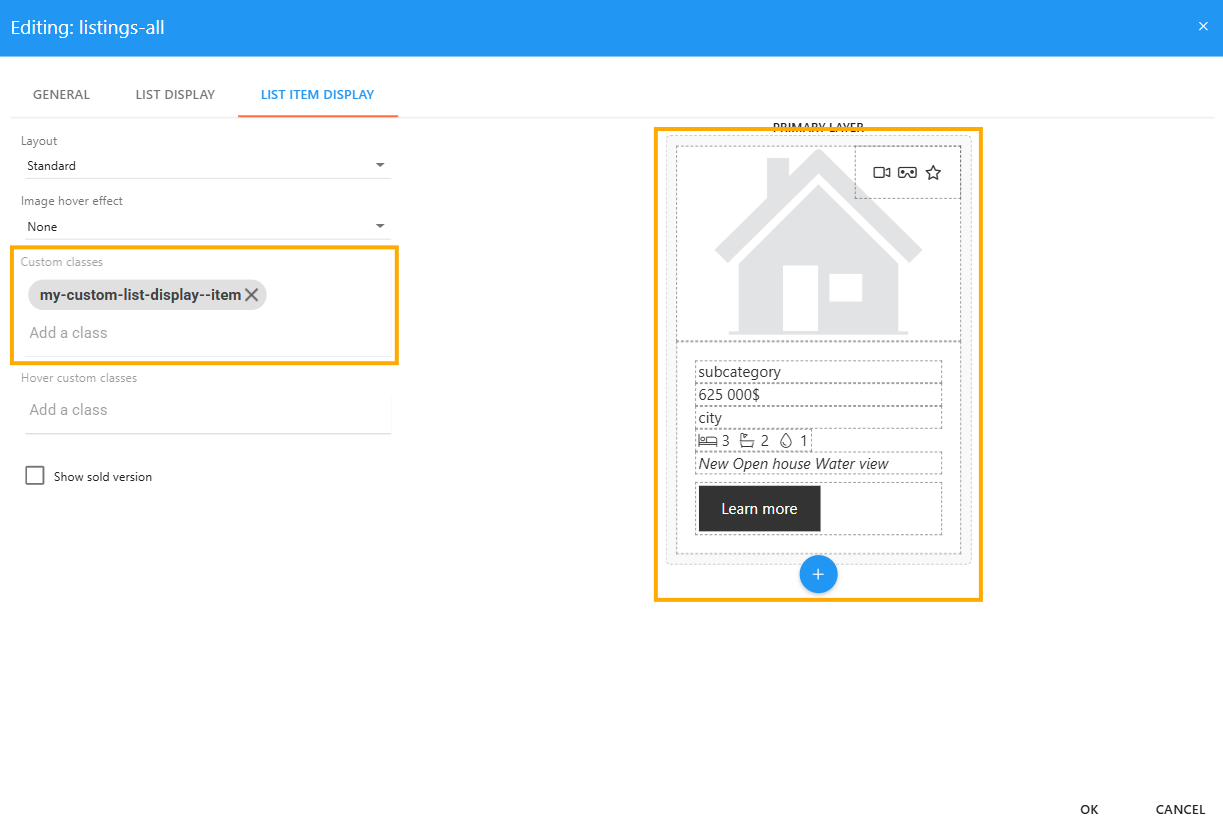Click the blue plus add-layer button
Screen dimensions: 1223x827
click(x=818, y=574)
